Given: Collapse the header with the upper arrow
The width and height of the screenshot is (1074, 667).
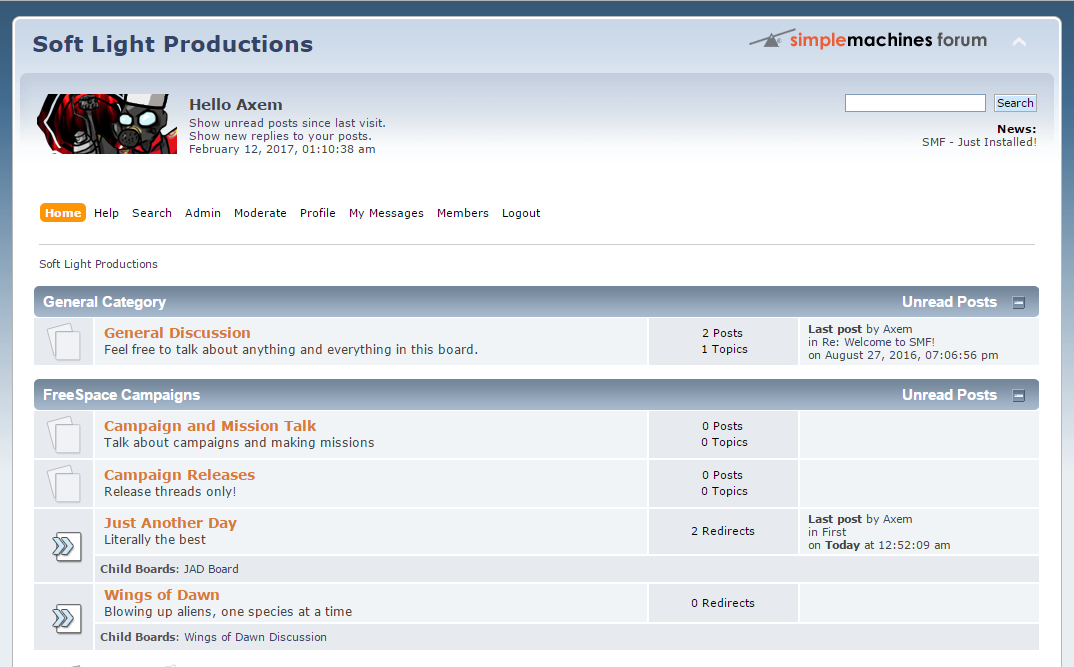Looking at the screenshot, I should [x=1019, y=42].
